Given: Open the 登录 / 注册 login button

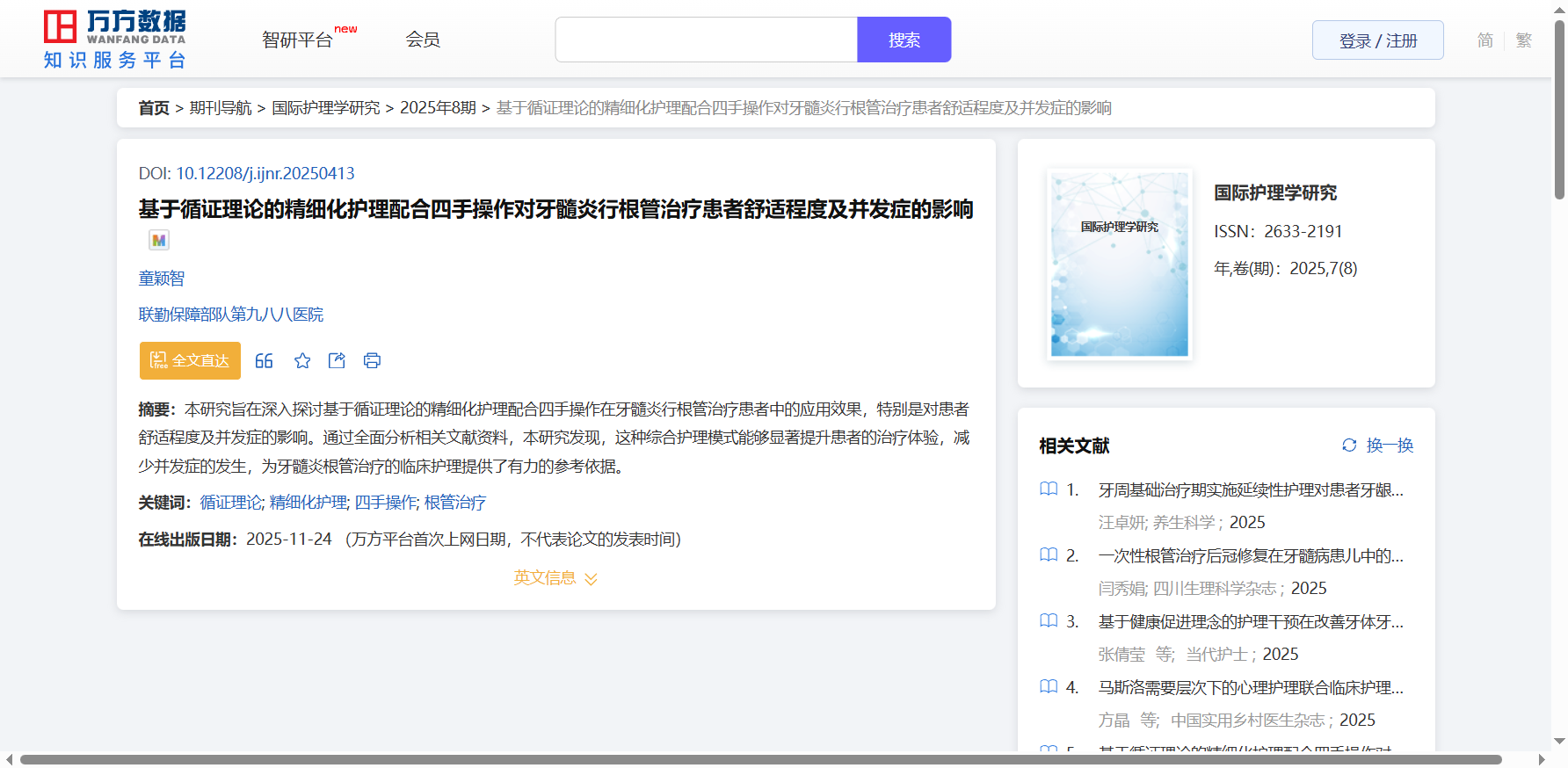Looking at the screenshot, I should (x=1377, y=40).
